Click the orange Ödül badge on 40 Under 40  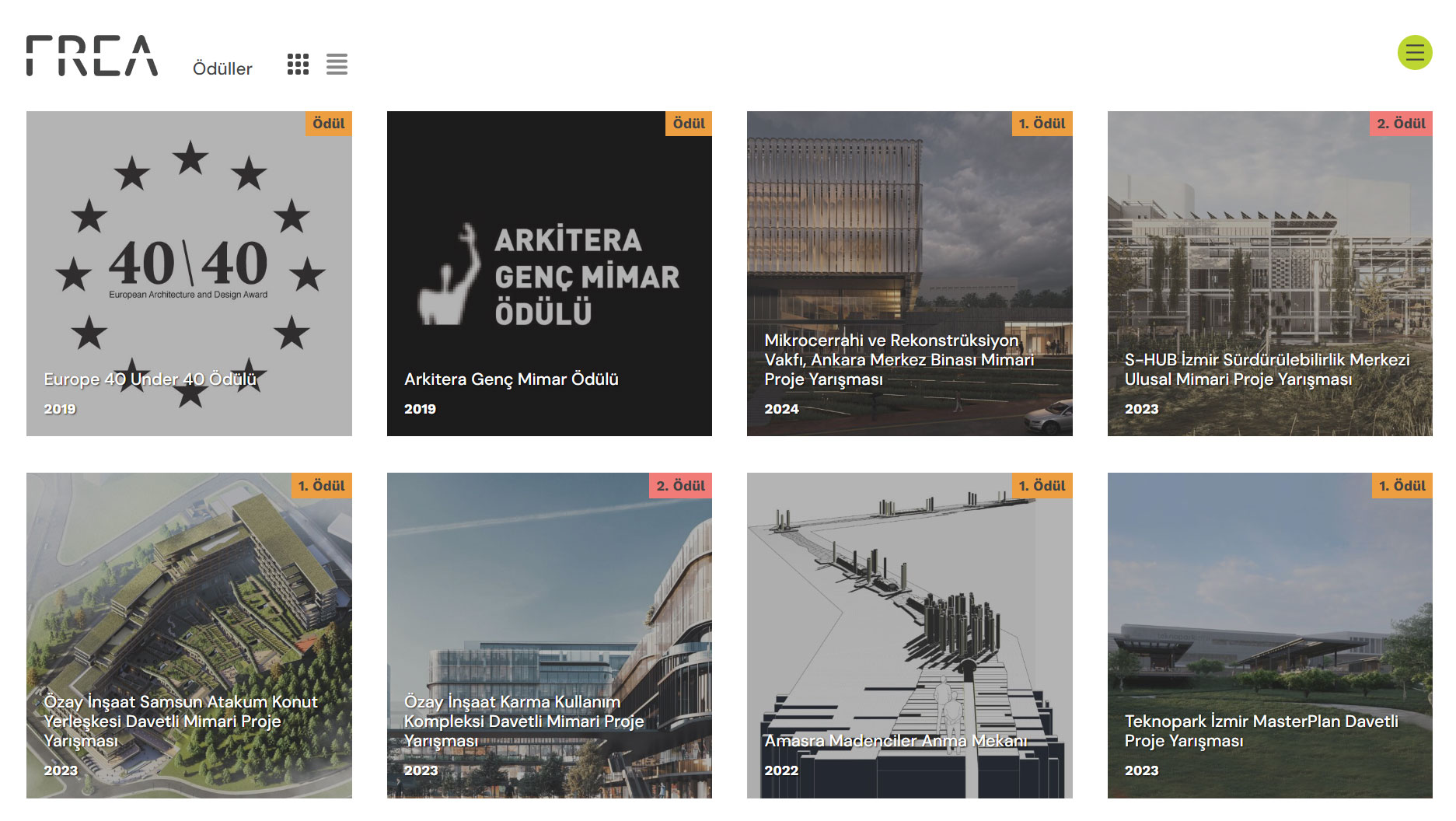point(329,124)
